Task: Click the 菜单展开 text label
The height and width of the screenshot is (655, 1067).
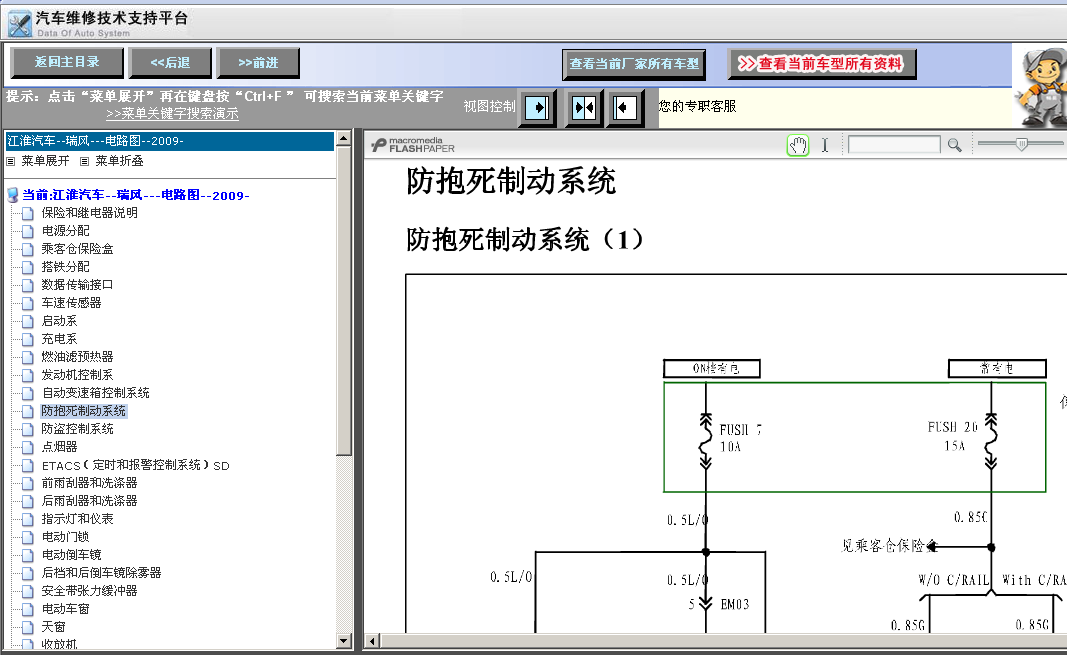Action: [45, 161]
